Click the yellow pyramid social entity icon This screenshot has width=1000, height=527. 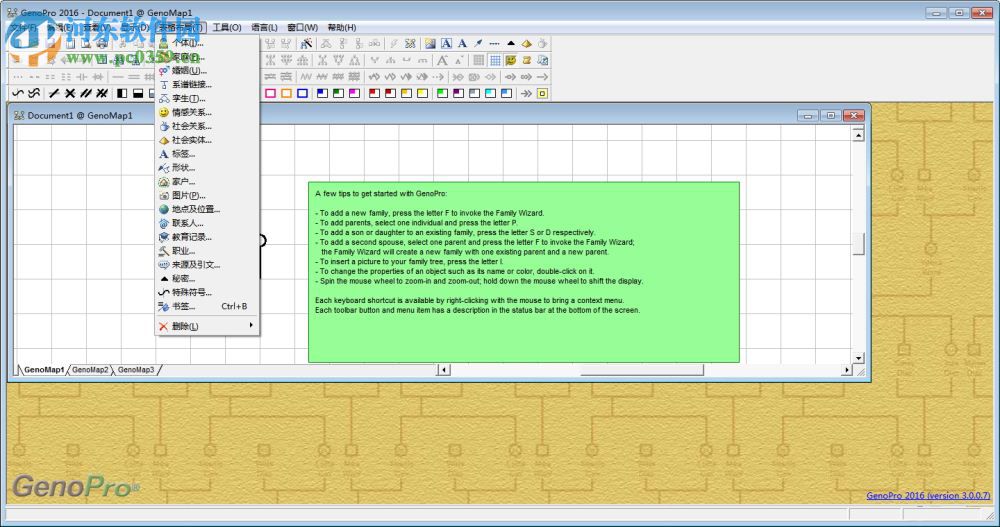click(x=527, y=43)
